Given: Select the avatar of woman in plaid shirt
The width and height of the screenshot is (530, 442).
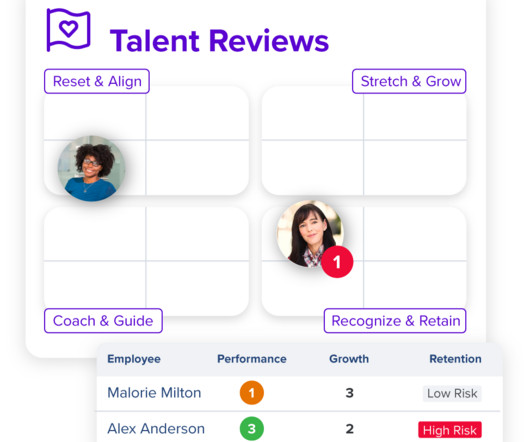Looking at the screenshot, I should click(x=310, y=234).
